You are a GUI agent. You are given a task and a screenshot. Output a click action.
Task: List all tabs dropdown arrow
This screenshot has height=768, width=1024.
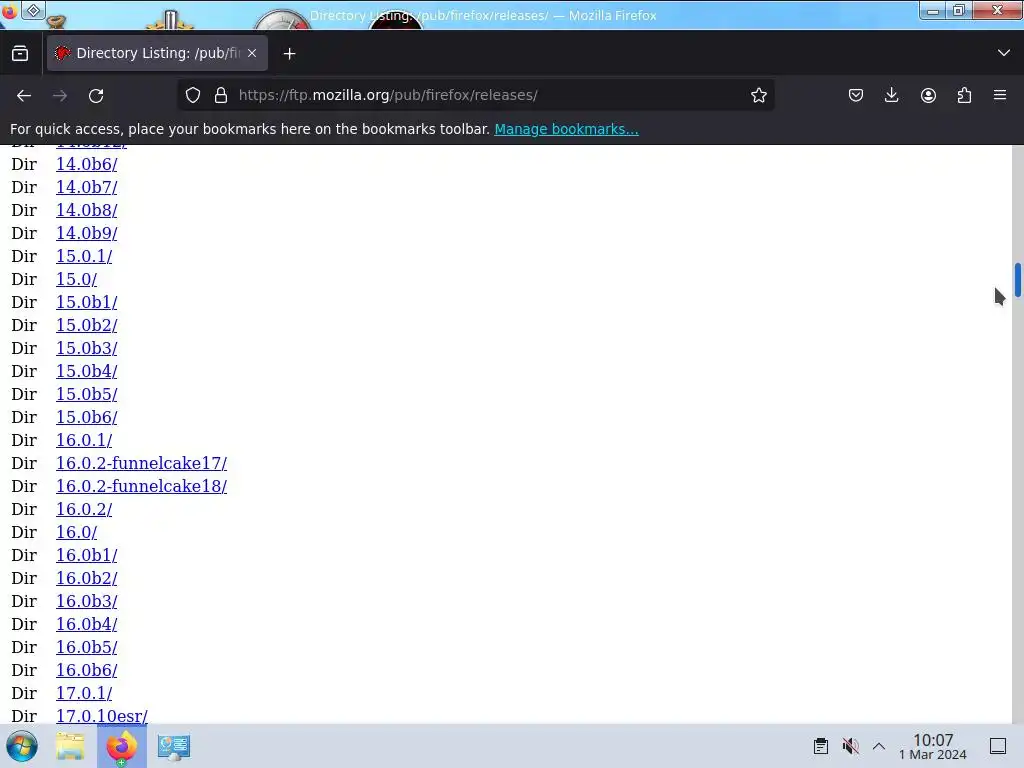point(1004,53)
